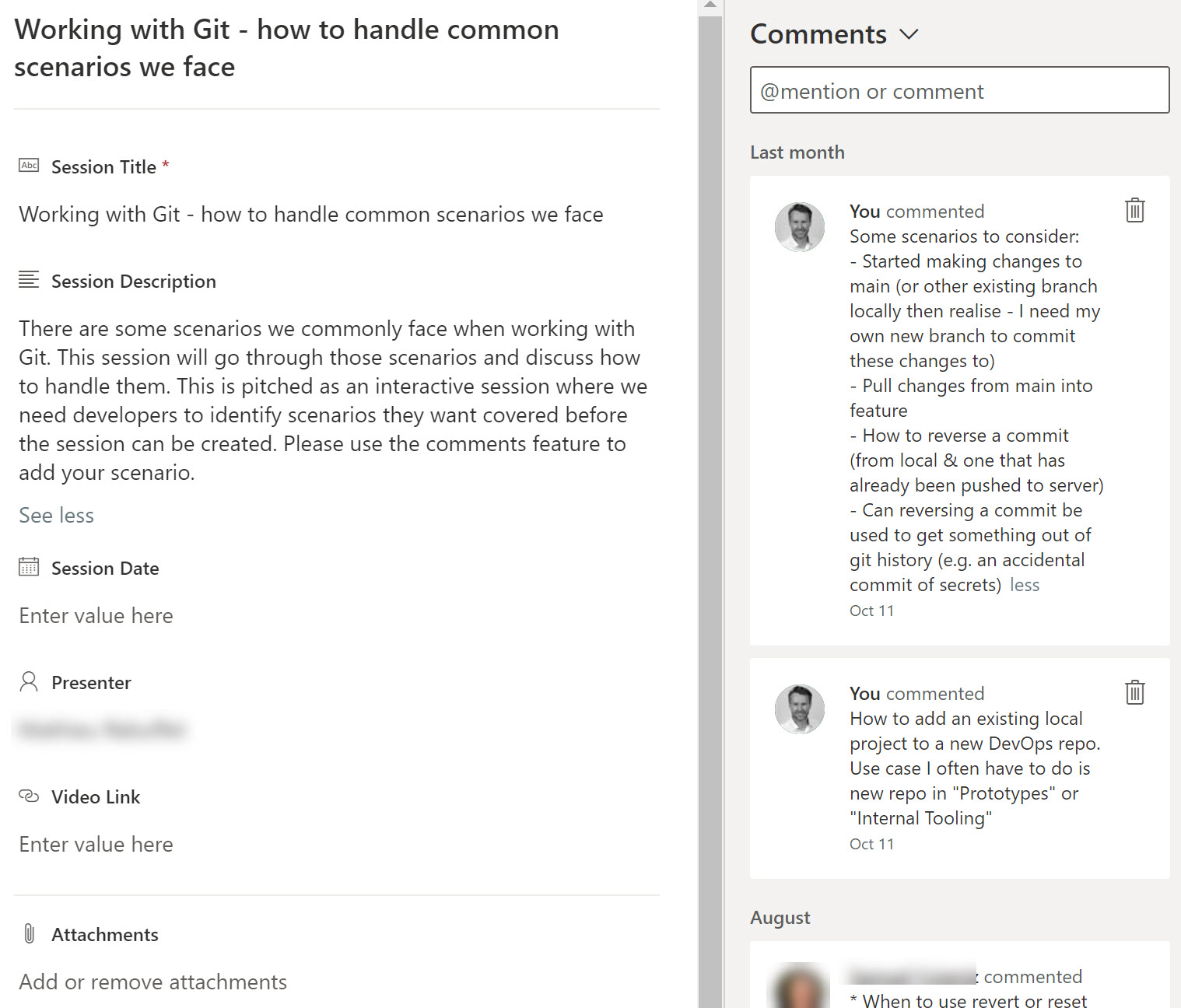The height and width of the screenshot is (1008, 1181).
Task: Edit the Session Title value text
Action: coord(311,215)
